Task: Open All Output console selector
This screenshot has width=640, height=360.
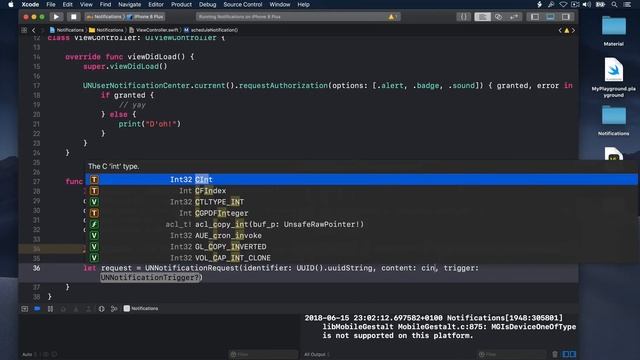Action: 317,354
